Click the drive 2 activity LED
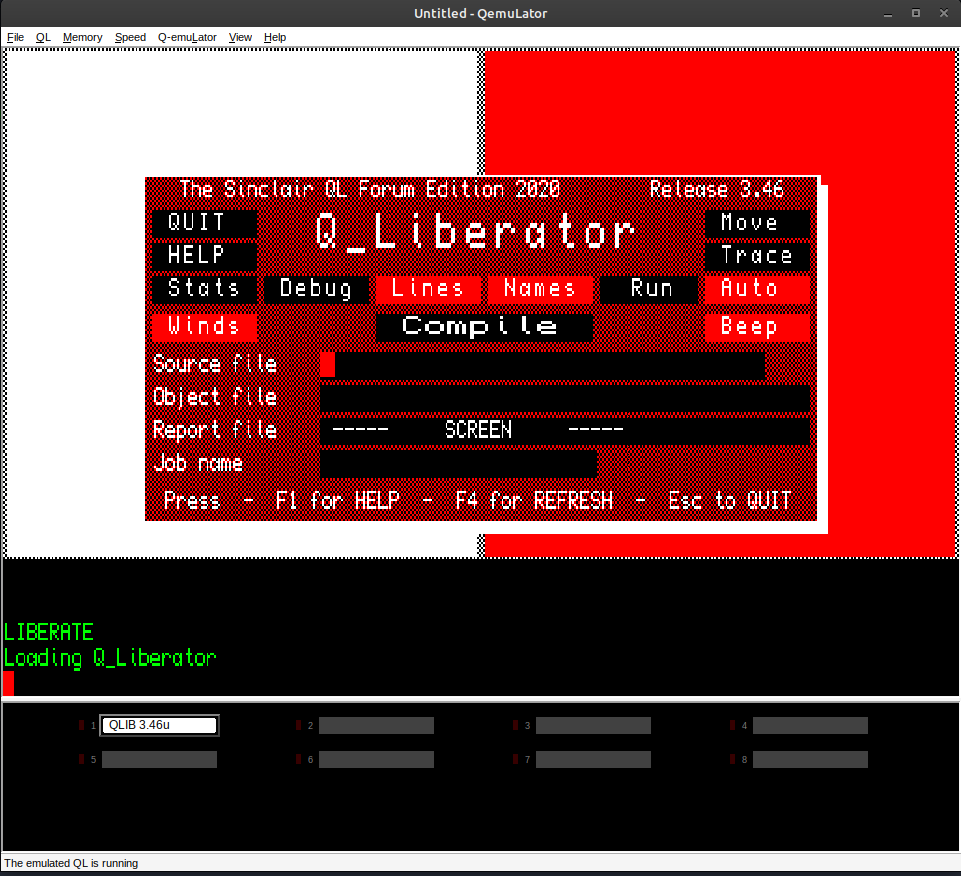Viewport: 961px width, 876px height. tap(298, 725)
